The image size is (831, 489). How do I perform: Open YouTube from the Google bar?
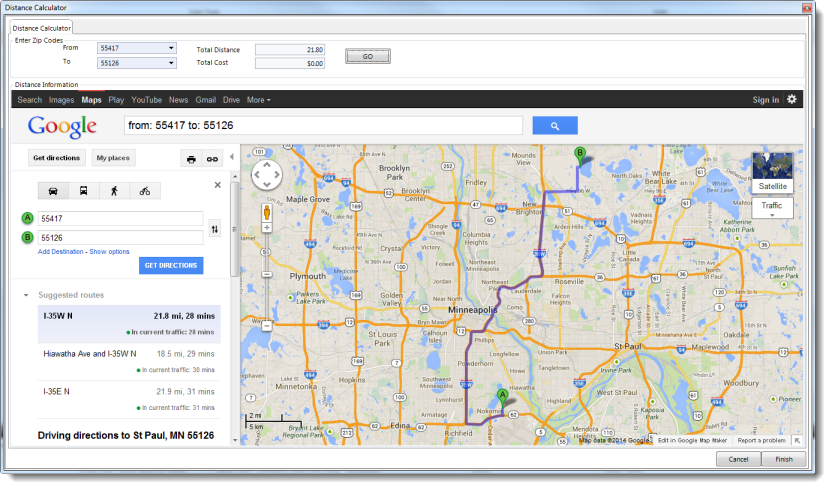[x=146, y=100]
